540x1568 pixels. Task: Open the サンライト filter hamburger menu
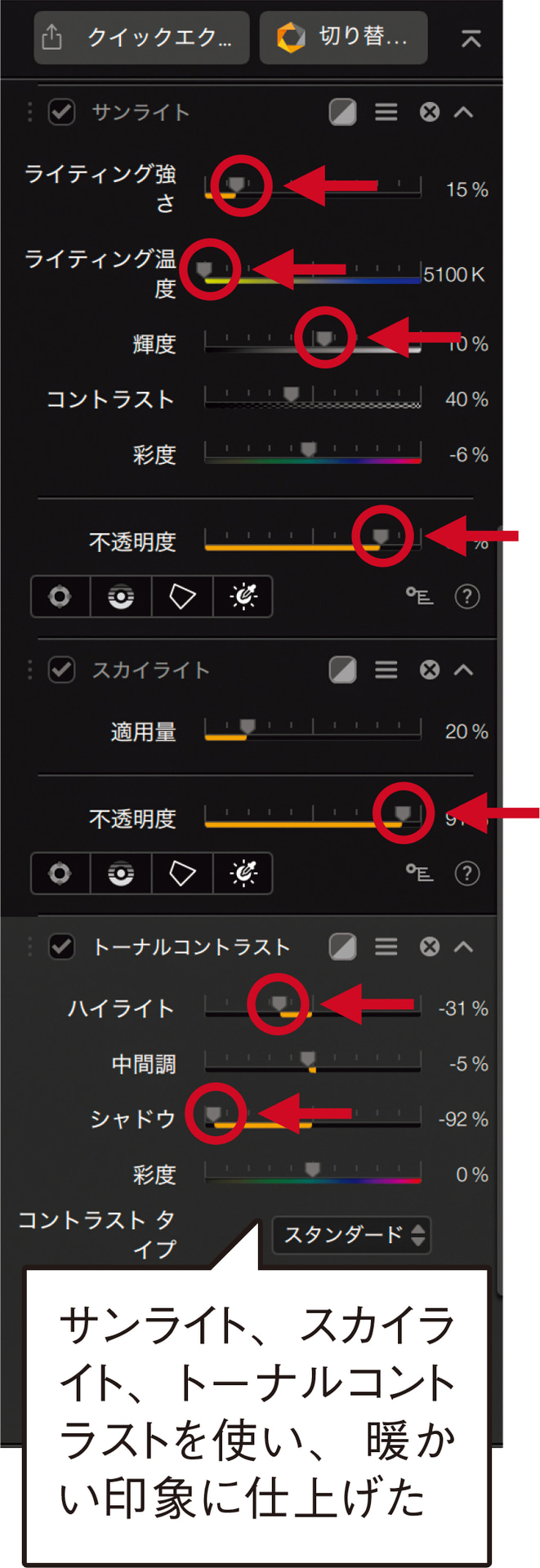click(386, 112)
